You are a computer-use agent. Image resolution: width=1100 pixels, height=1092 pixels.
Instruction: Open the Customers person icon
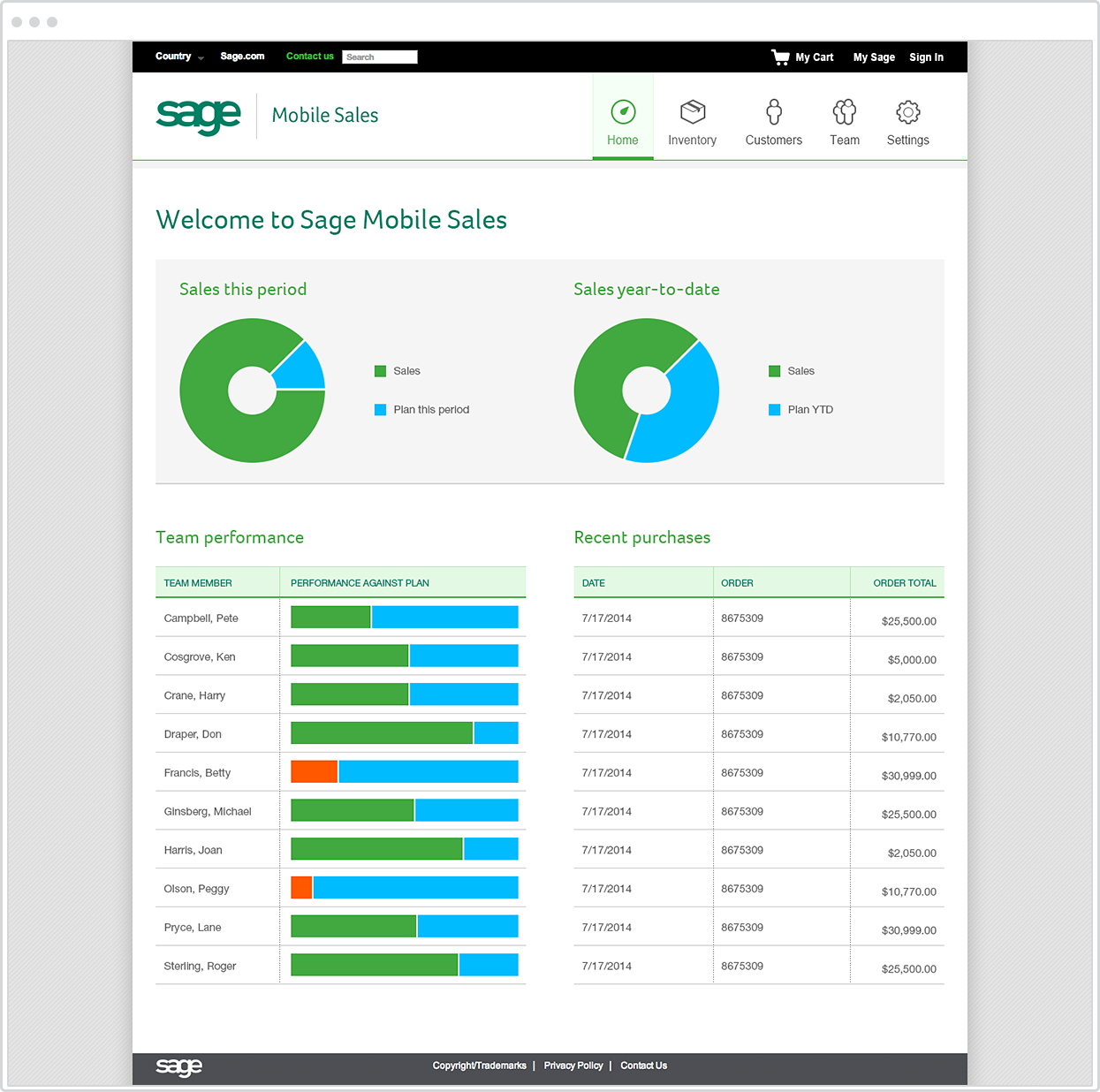(x=774, y=112)
